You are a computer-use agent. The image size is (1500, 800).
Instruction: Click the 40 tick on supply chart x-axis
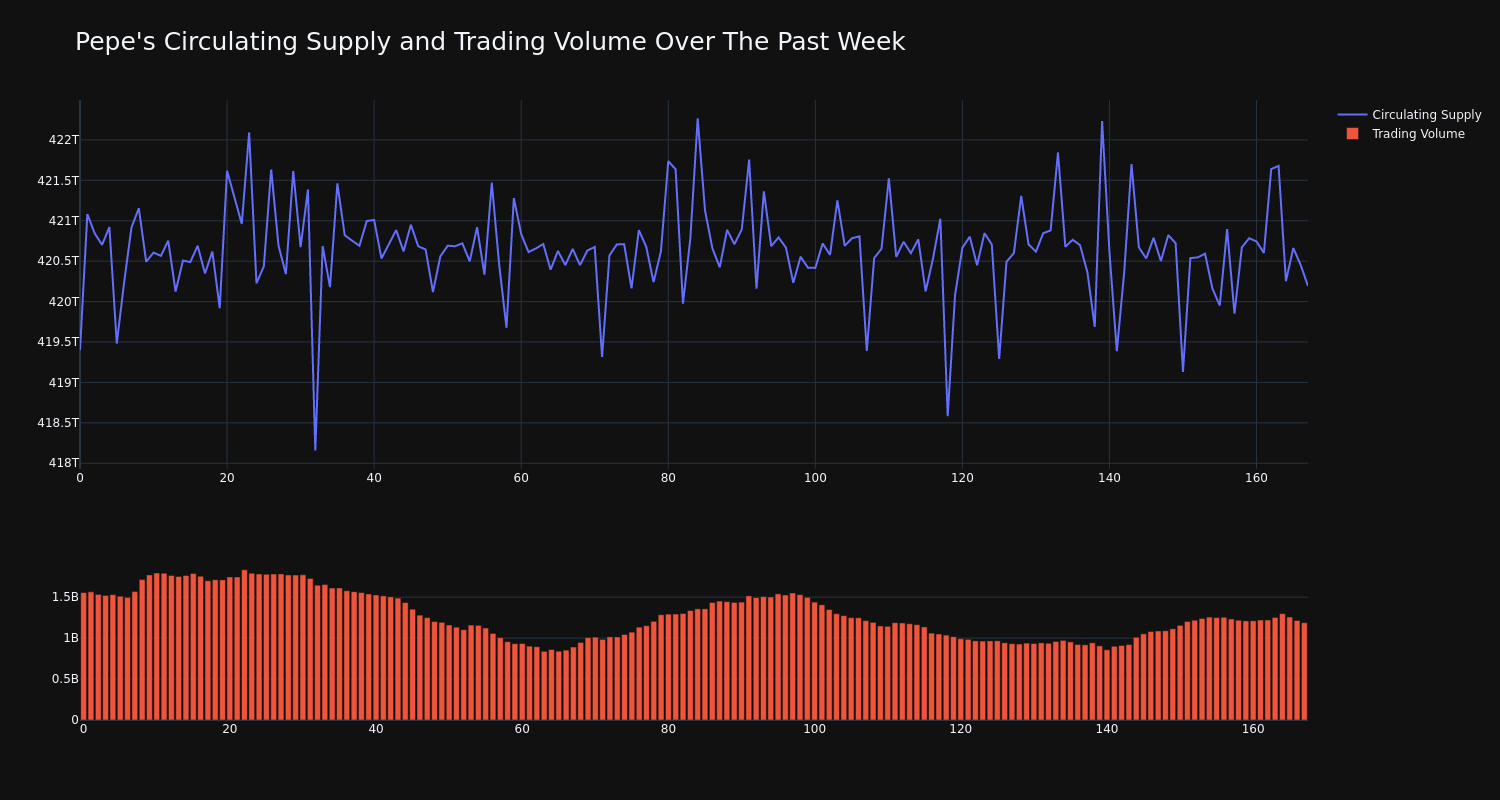tap(374, 478)
